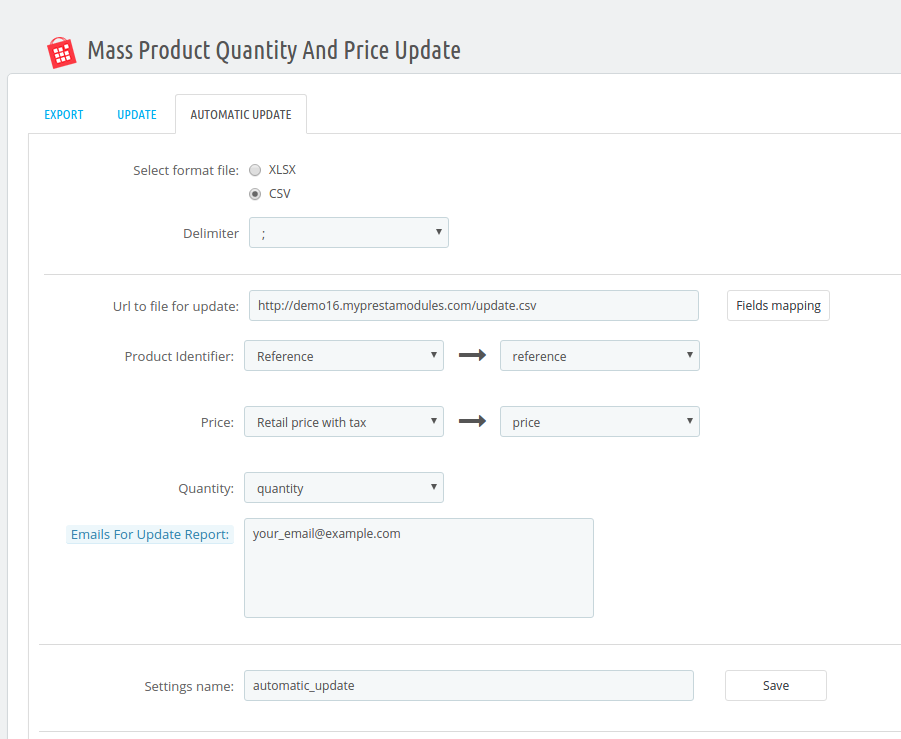Switch to the Update tab
The width and height of the screenshot is (901, 739).
(x=137, y=115)
